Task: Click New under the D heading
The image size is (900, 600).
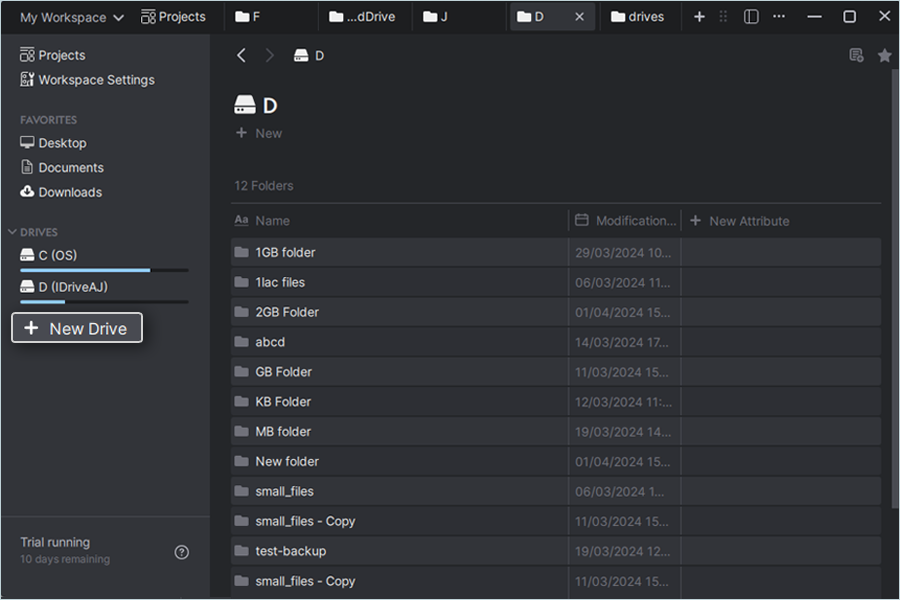Action: tap(259, 133)
